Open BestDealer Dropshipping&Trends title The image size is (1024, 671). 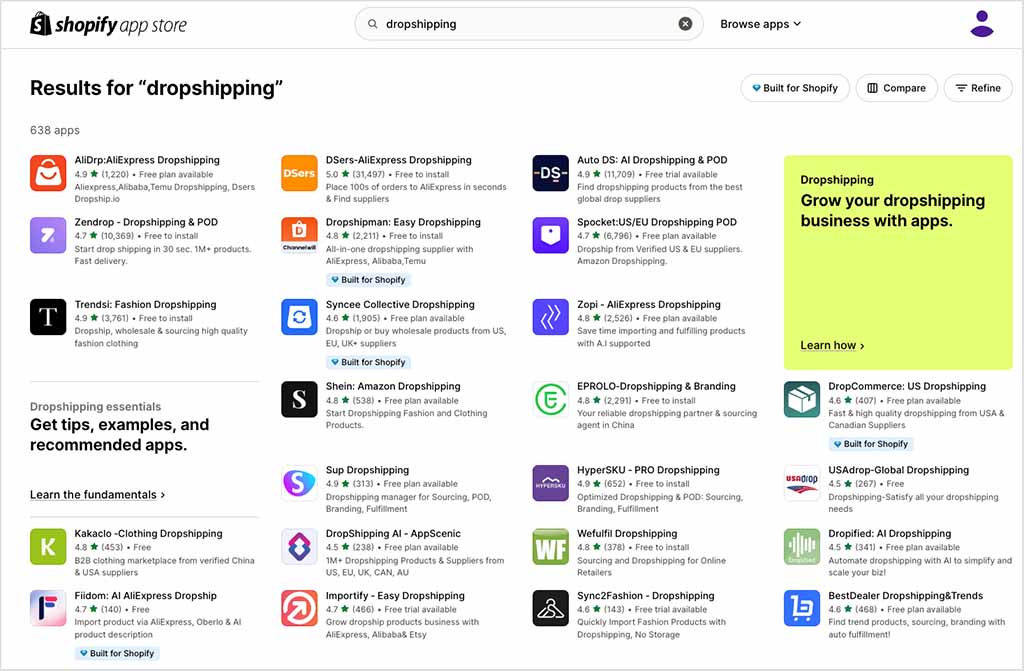coord(905,596)
